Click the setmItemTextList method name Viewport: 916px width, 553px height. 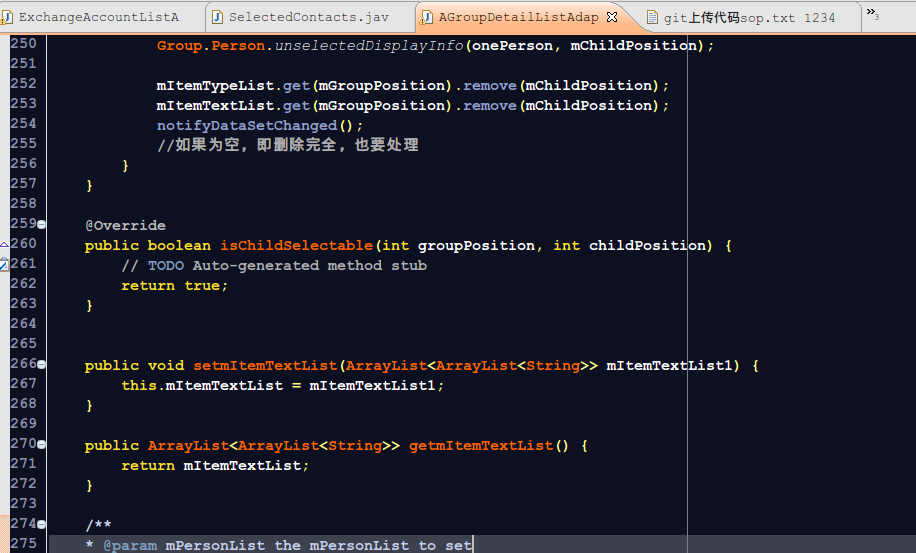click(x=265, y=366)
